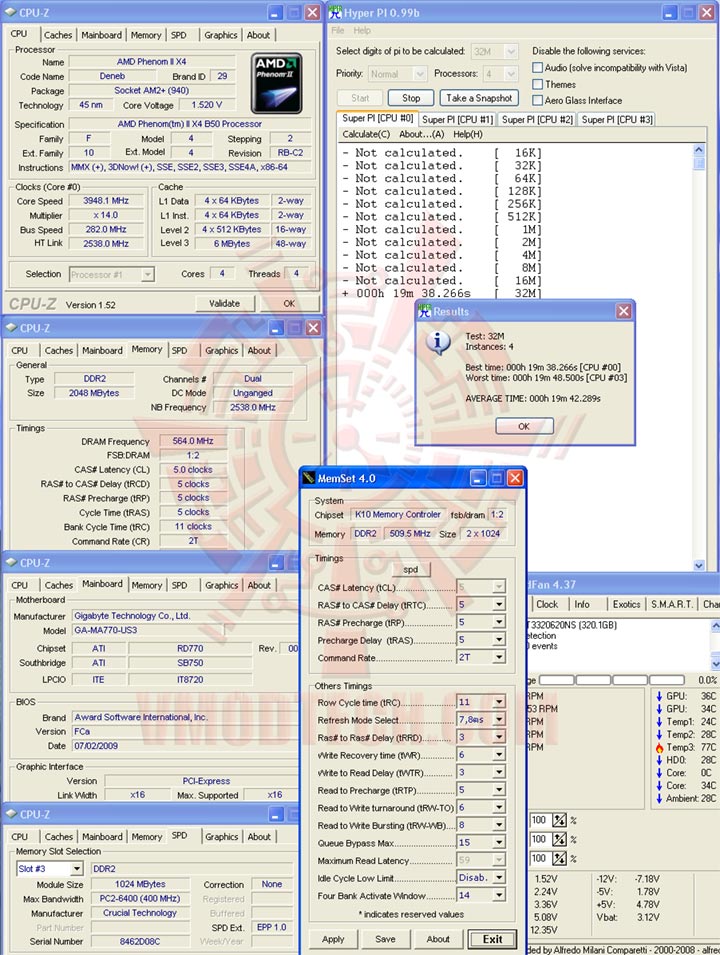
Task: Click the Save button in MemSet
Action: (385, 939)
